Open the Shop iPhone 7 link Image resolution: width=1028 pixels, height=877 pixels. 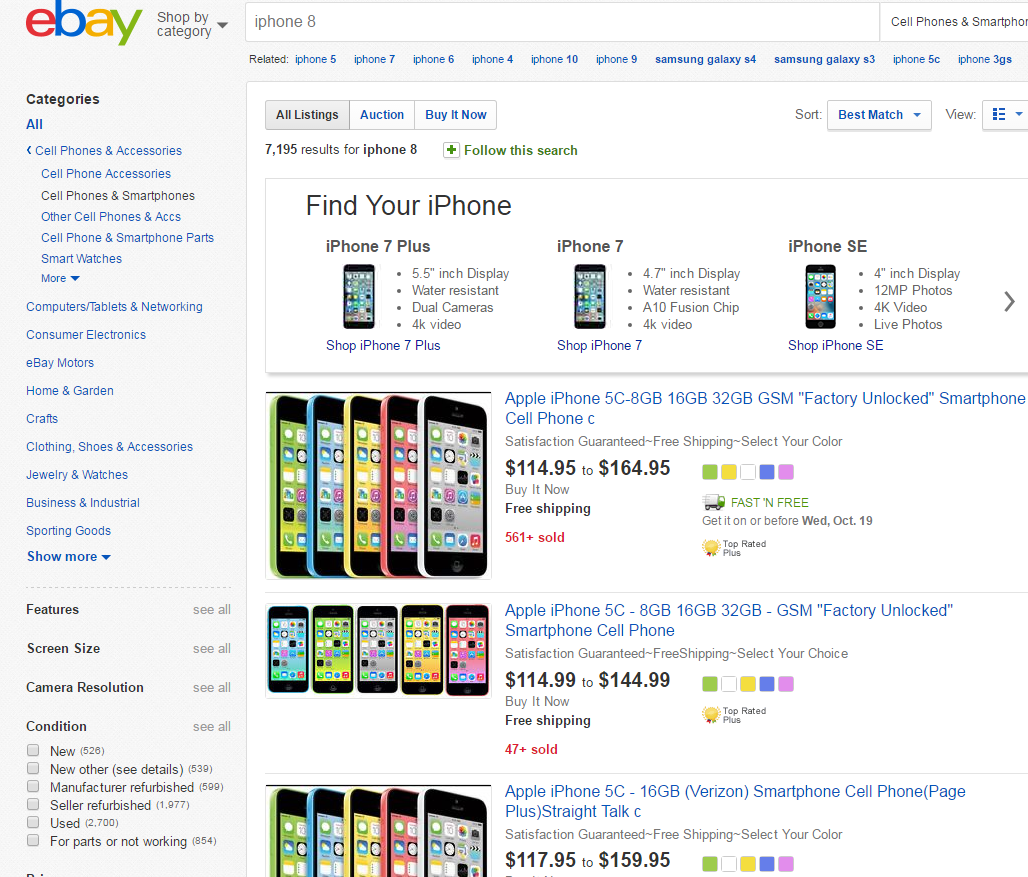[x=599, y=346]
